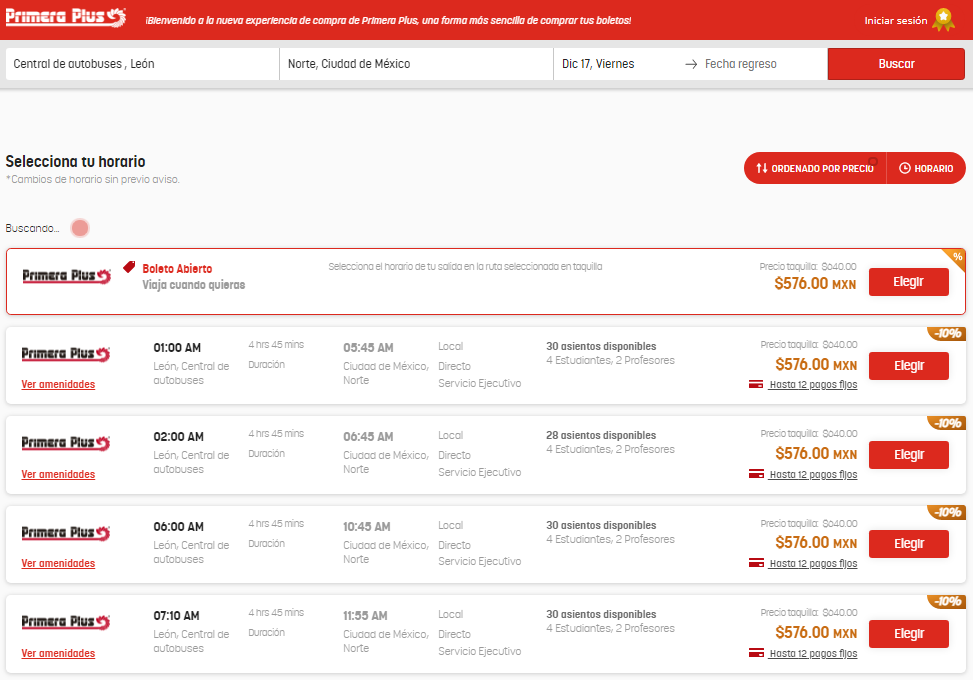Set return date in Fecha regreso
Viewport: 973px width, 680px height.
click(x=740, y=64)
